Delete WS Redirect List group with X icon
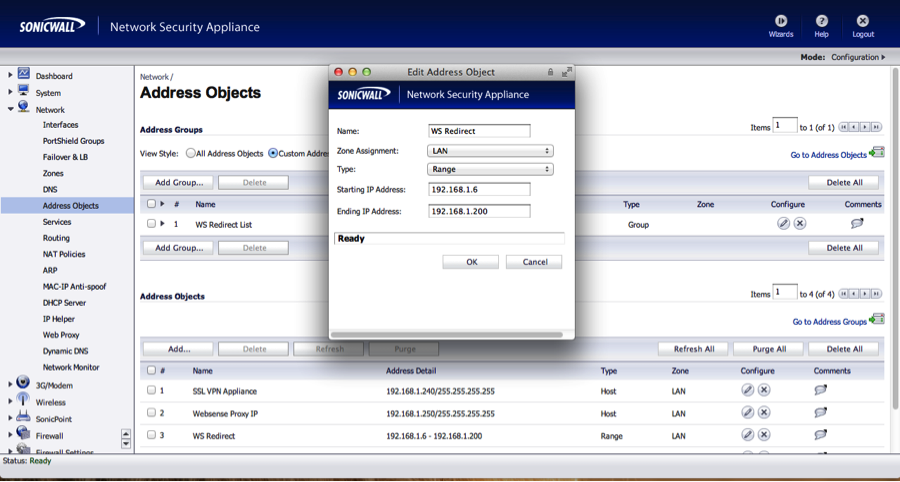The image size is (900, 482). tap(800, 224)
